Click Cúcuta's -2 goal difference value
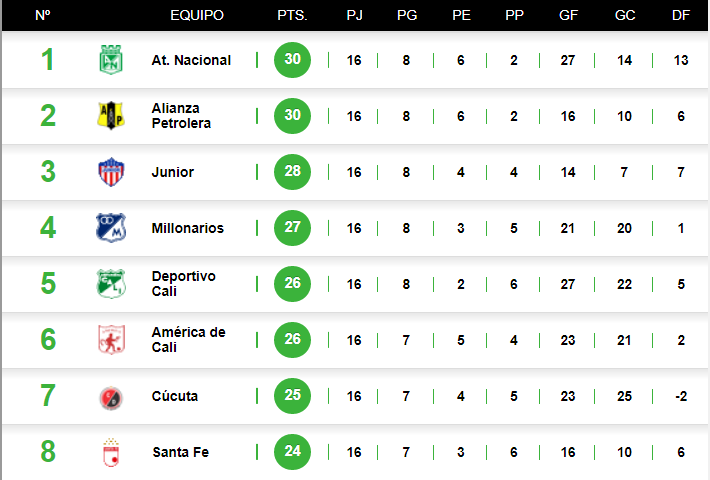The height and width of the screenshot is (480, 710). (x=681, y=396)
